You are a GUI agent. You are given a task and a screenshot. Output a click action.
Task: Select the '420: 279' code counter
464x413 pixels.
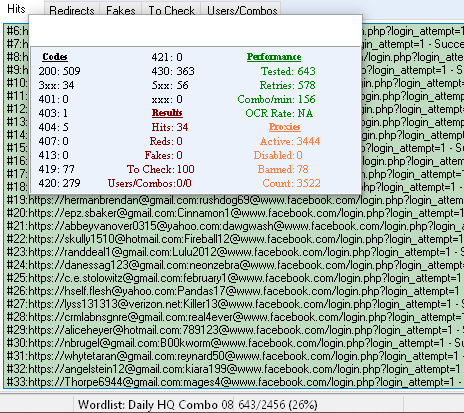click(x=59, y=183)
